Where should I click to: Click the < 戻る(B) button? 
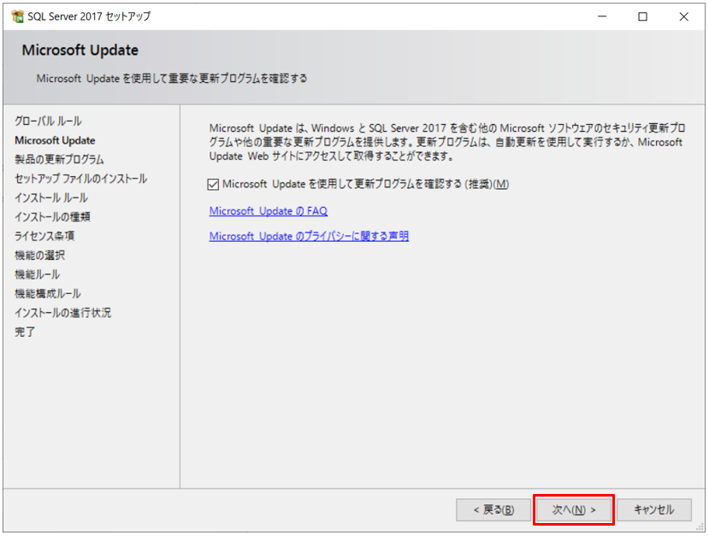[x=493, y=510]
